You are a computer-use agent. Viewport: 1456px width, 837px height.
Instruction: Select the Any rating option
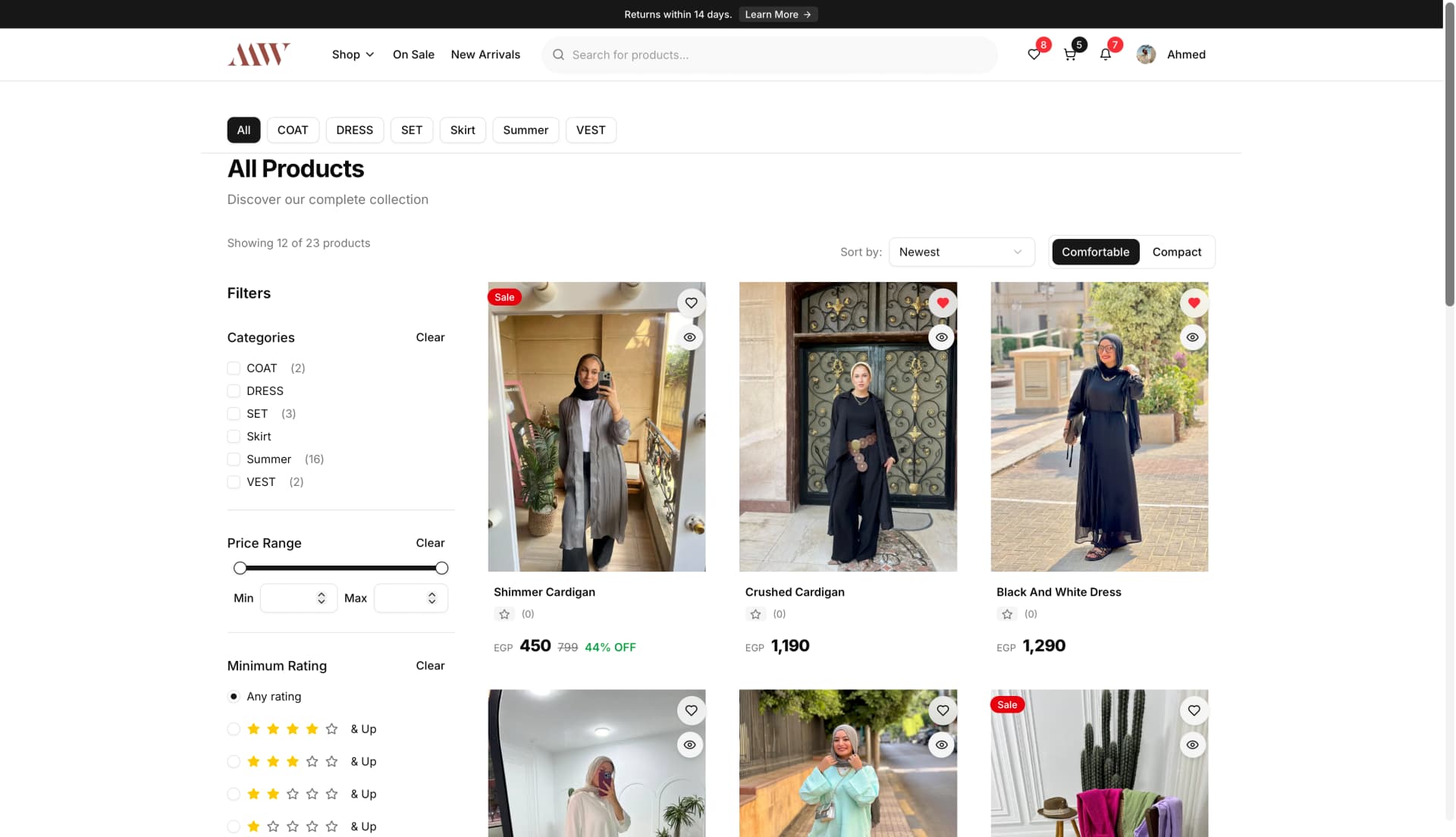tap(234, 697)
